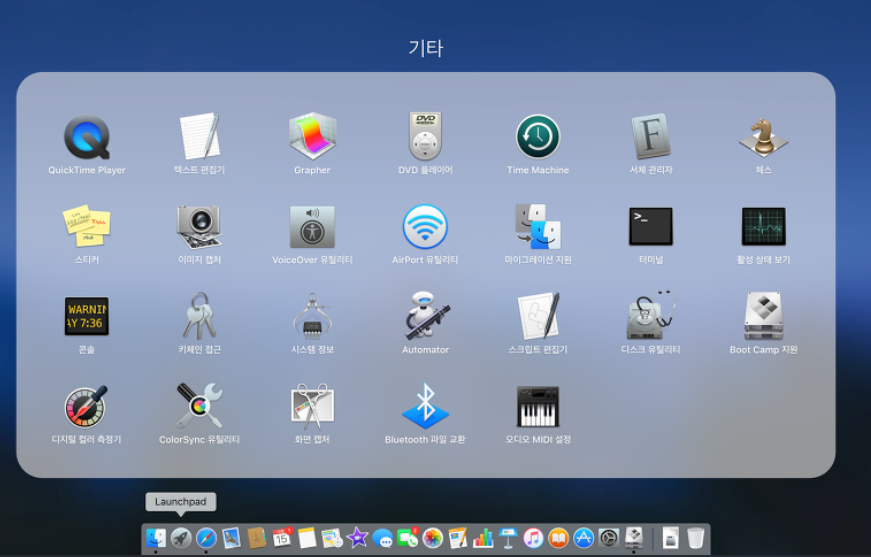Viewport: 871px width, 557px height.
Task: Launch Bluetooth 파일 교환
Action: point(425,407)
